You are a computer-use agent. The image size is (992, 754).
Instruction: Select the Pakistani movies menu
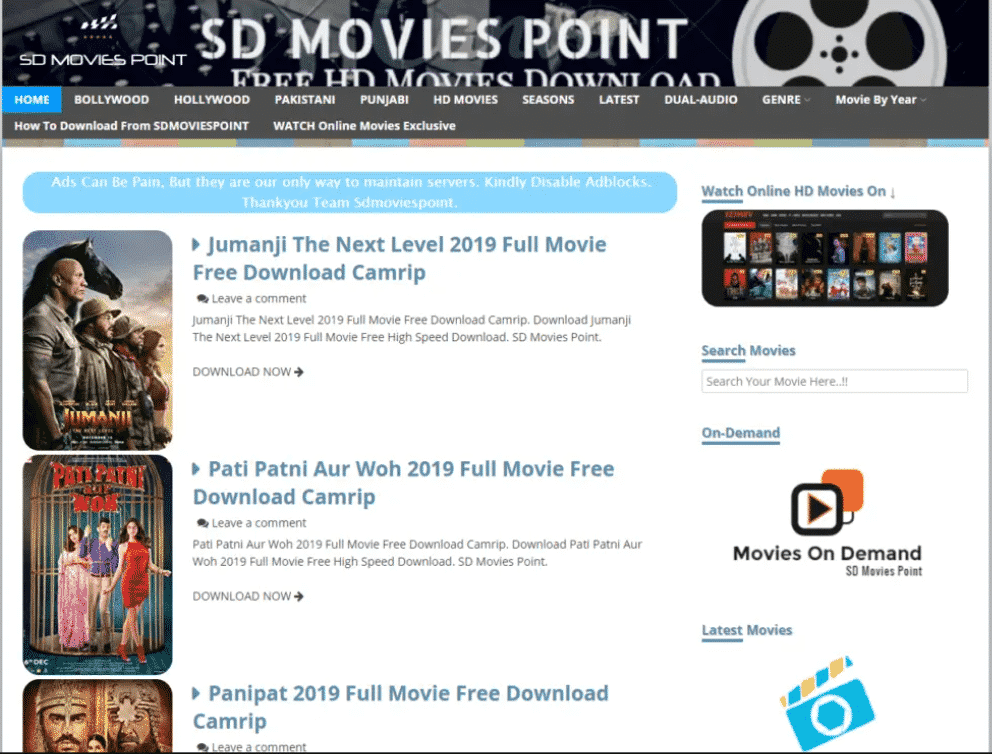(305, 99)
